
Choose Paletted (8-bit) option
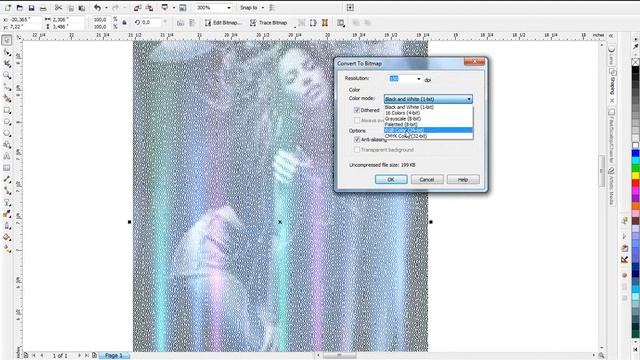pyautogui.click(x=428, y=124)
